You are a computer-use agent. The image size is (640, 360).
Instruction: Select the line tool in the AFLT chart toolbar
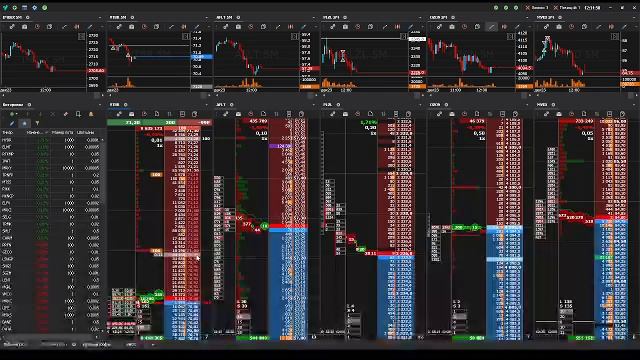click(278, 27)
